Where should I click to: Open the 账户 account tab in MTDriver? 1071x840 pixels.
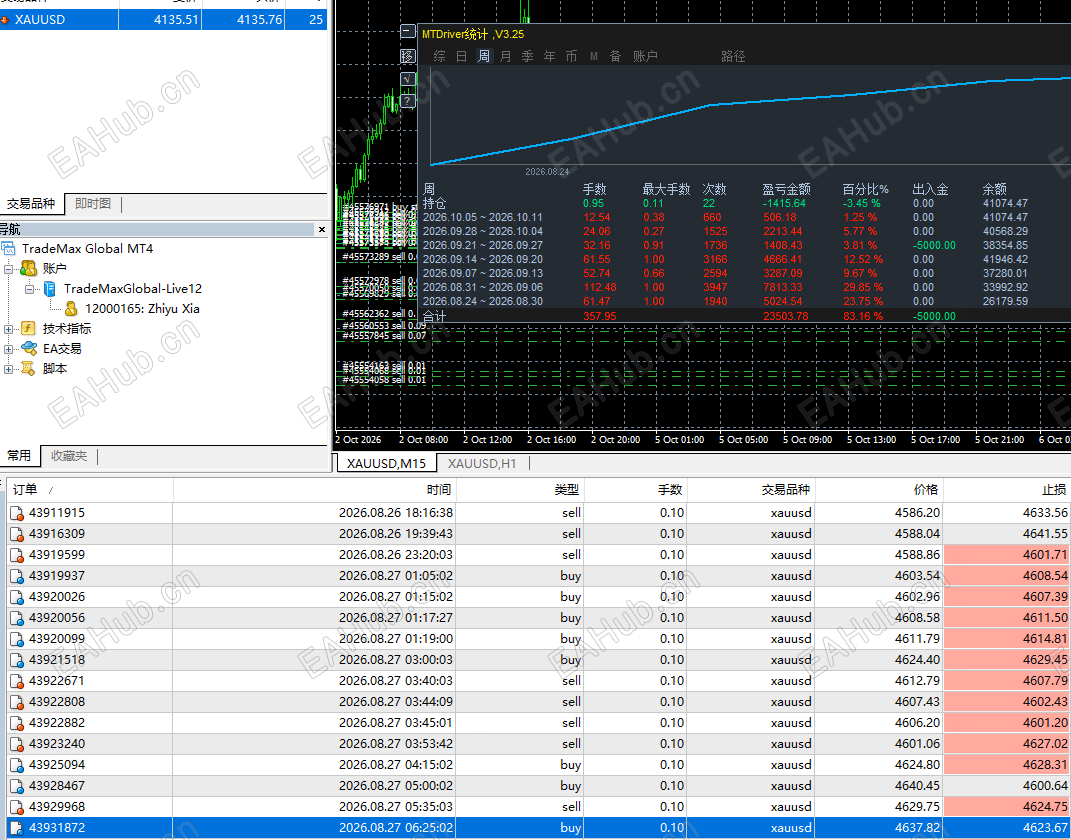[645, 56]
